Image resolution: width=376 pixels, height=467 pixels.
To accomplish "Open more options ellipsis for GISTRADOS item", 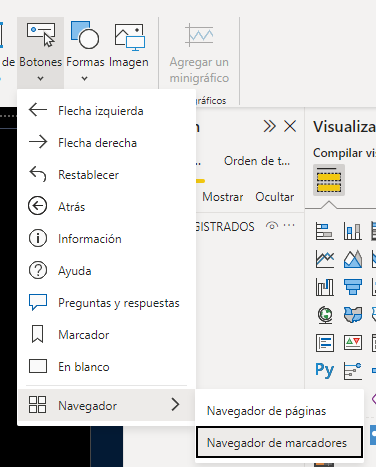I will (x=289, y=226).
